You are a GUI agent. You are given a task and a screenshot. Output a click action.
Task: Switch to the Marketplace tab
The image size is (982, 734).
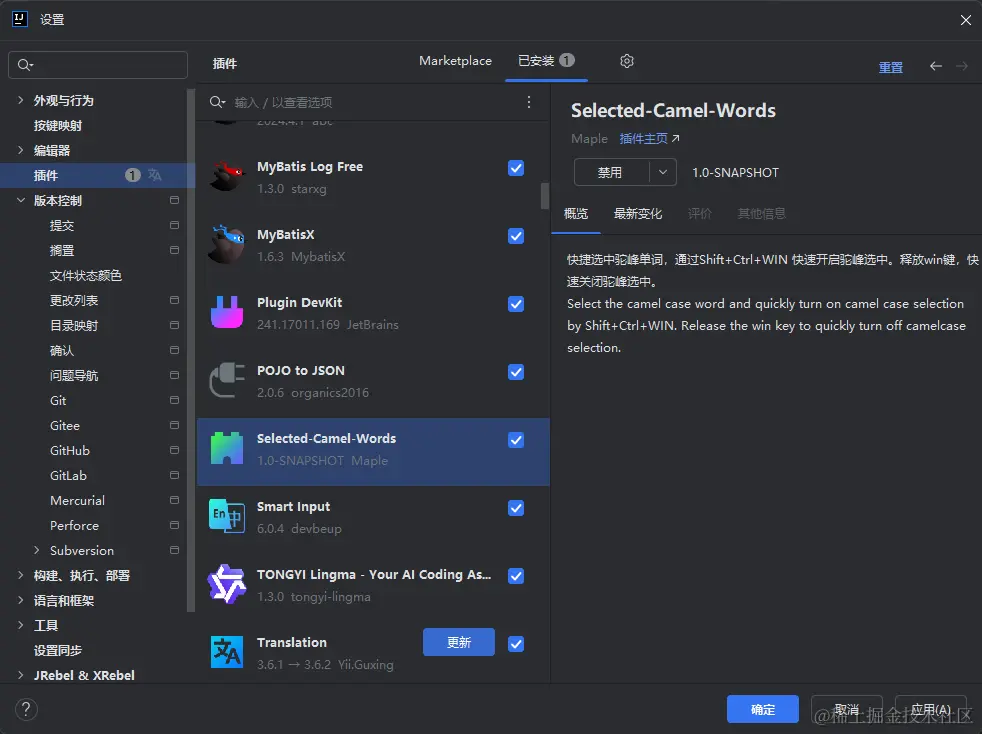455,61
